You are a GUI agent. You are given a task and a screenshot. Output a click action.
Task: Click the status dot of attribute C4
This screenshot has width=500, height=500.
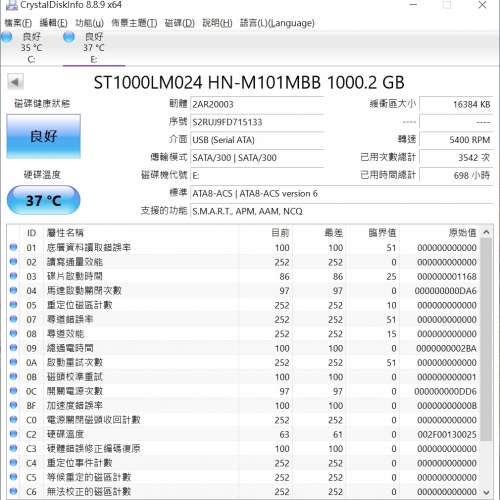pyautogui.click(x=13, y=462)
